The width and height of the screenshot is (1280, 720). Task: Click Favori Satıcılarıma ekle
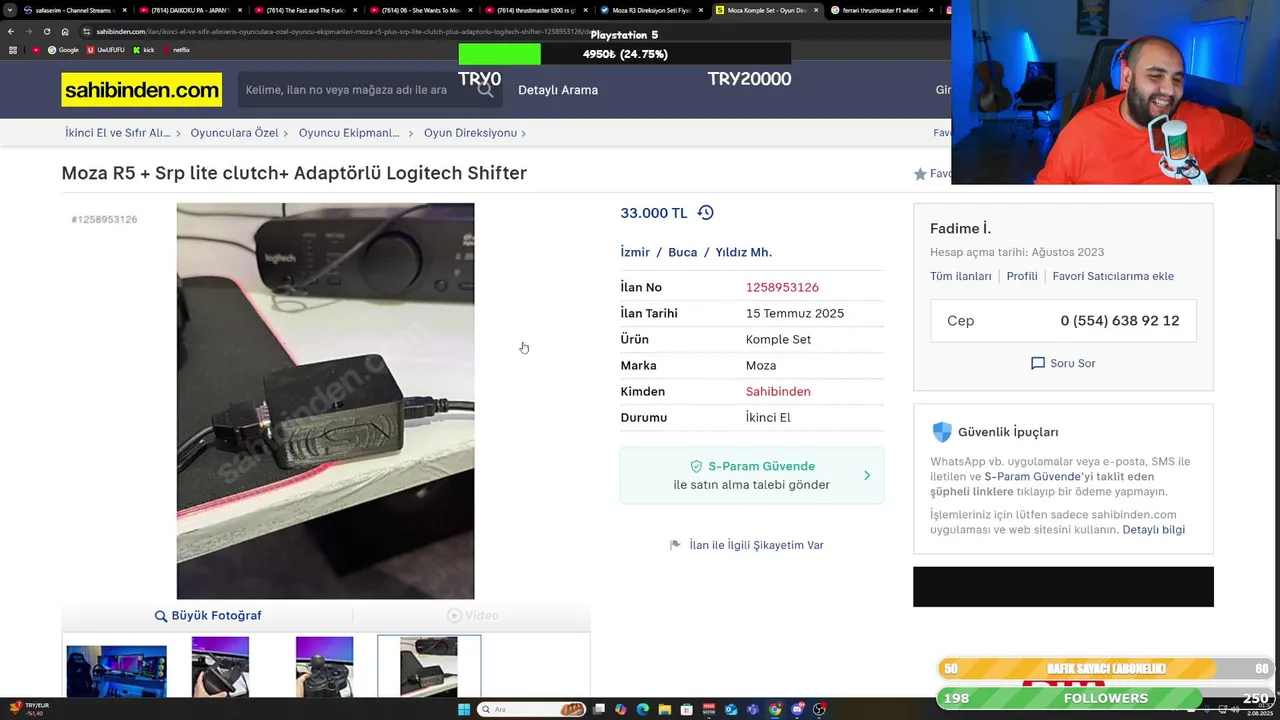tap(1113, 276)
